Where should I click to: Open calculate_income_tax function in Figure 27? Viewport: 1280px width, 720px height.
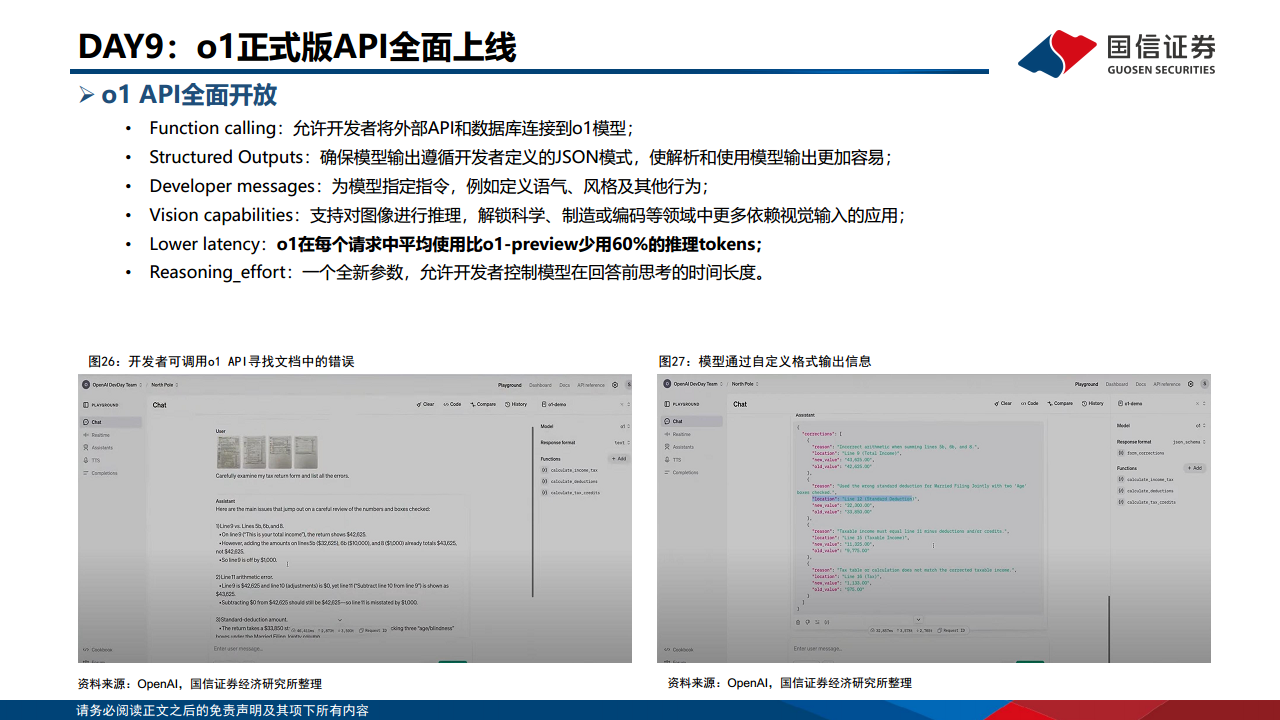1146,479
